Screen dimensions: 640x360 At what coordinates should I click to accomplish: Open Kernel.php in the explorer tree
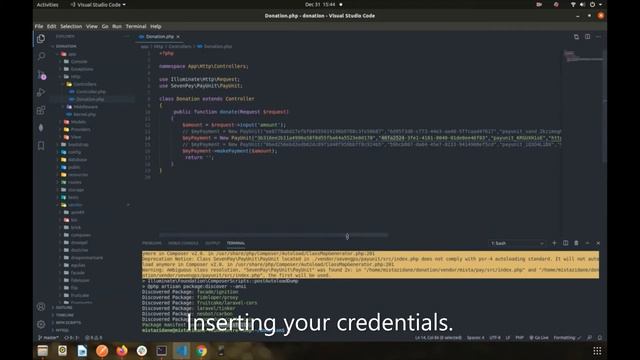click(x=84, y=115)
